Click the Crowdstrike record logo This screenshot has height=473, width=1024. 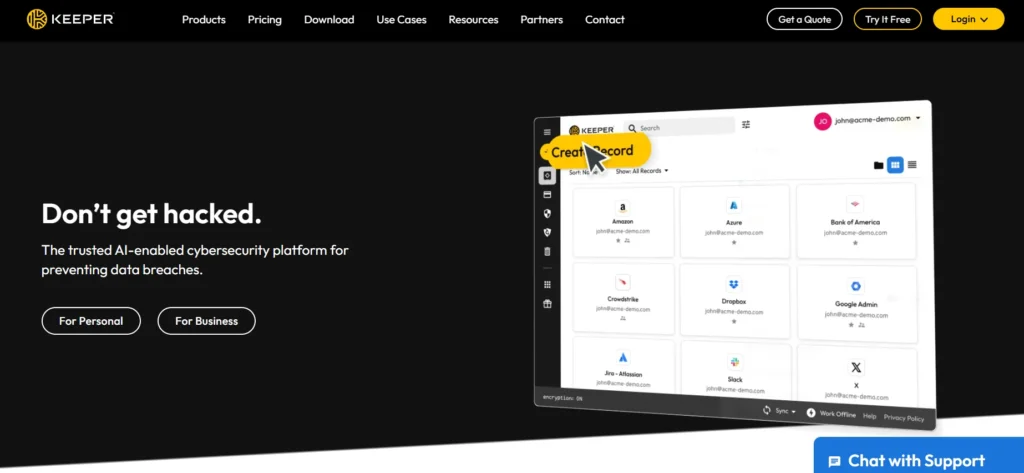click(x=622, y=283)
